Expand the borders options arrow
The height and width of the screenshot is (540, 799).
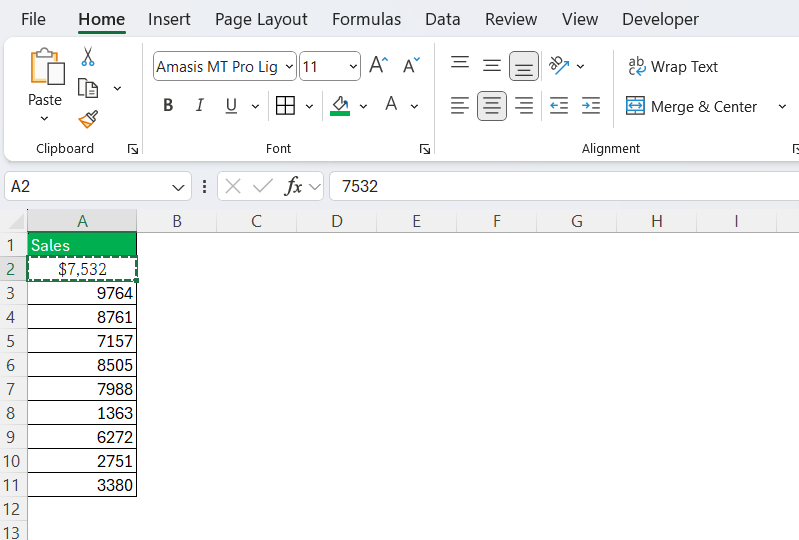point(309,106)
